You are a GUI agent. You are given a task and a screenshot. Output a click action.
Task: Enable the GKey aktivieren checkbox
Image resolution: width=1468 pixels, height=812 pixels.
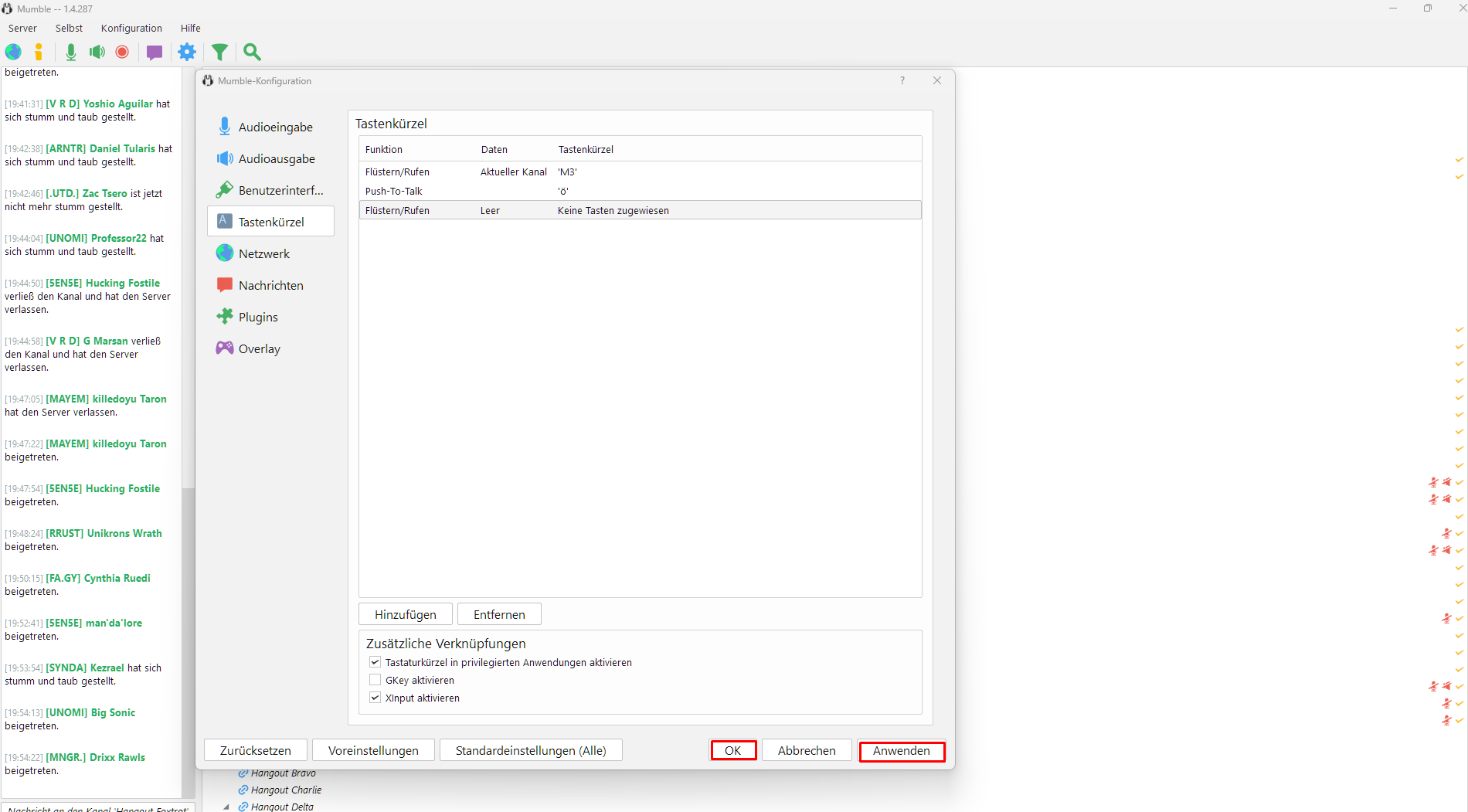(375, 680)
